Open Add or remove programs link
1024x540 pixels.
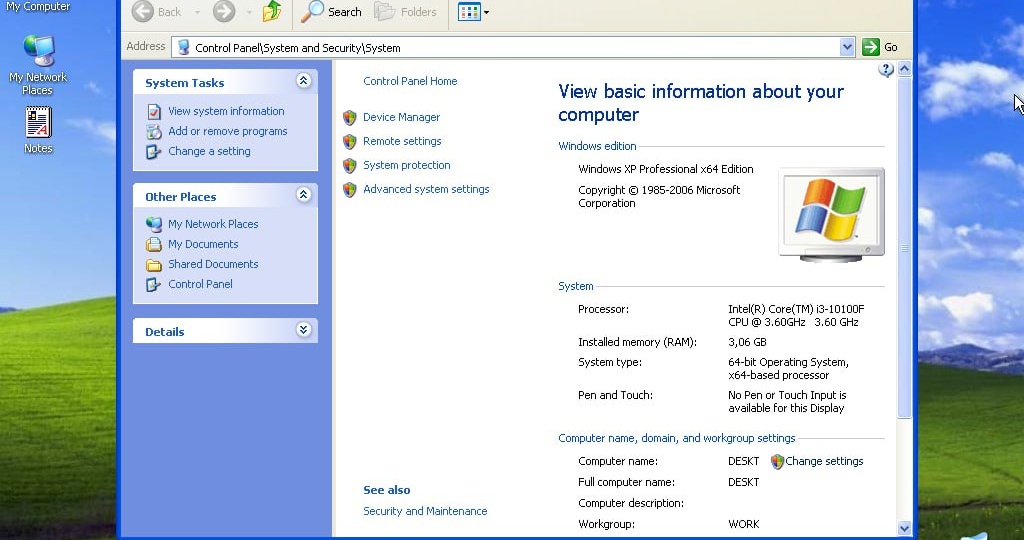pyautogui.click(x=227, y=131)
